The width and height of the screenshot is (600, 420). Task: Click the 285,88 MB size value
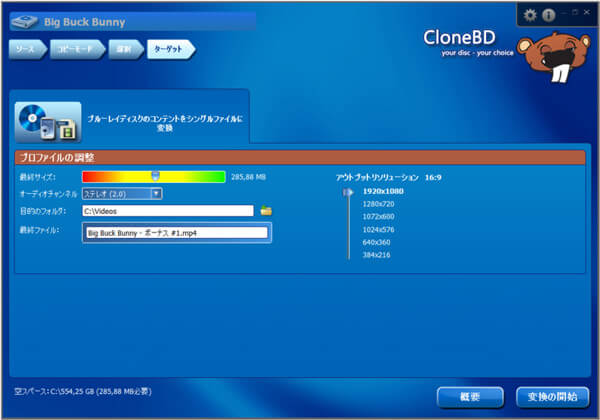(248, 177)
